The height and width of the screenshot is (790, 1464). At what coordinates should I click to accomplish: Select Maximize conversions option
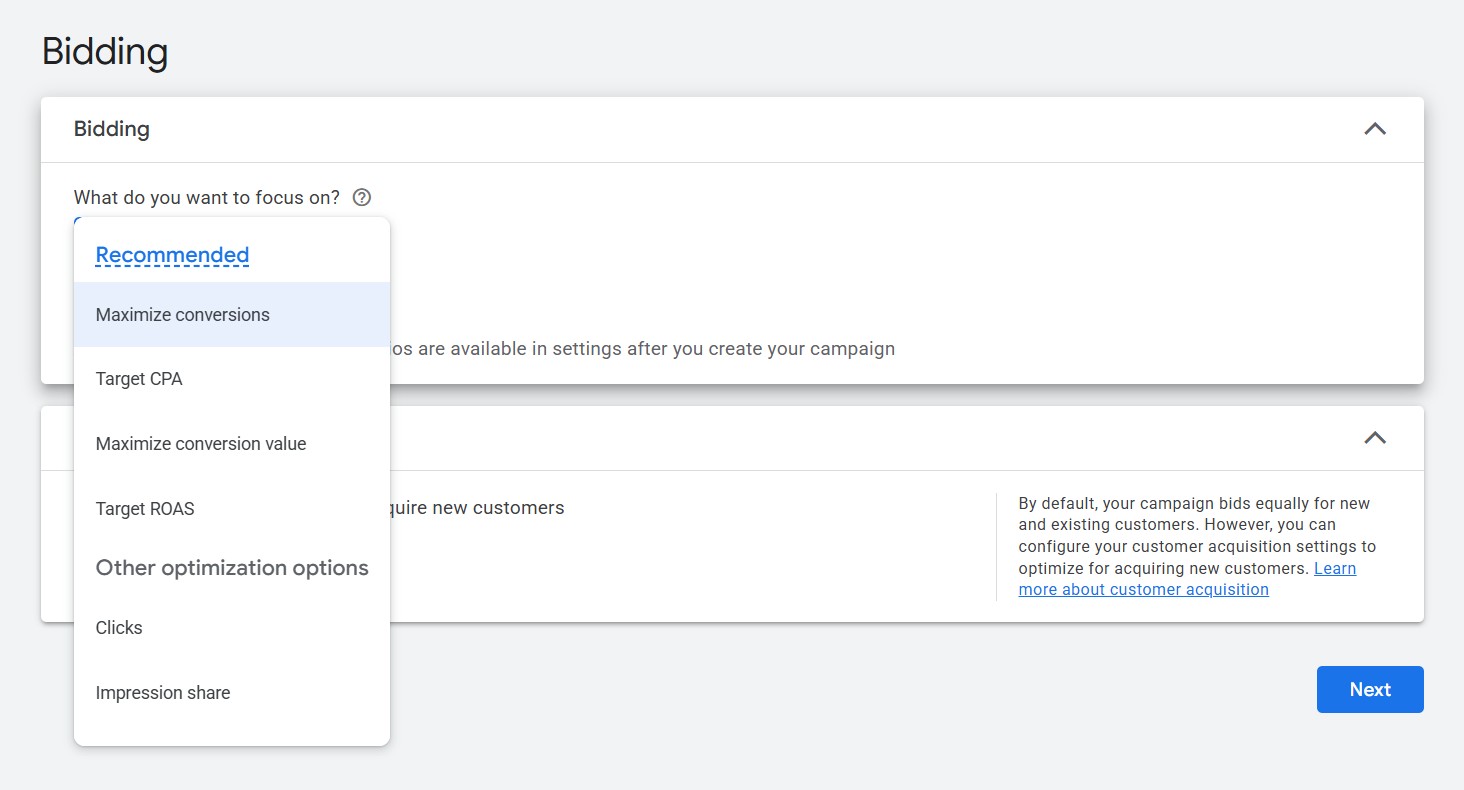click(232, 314)
